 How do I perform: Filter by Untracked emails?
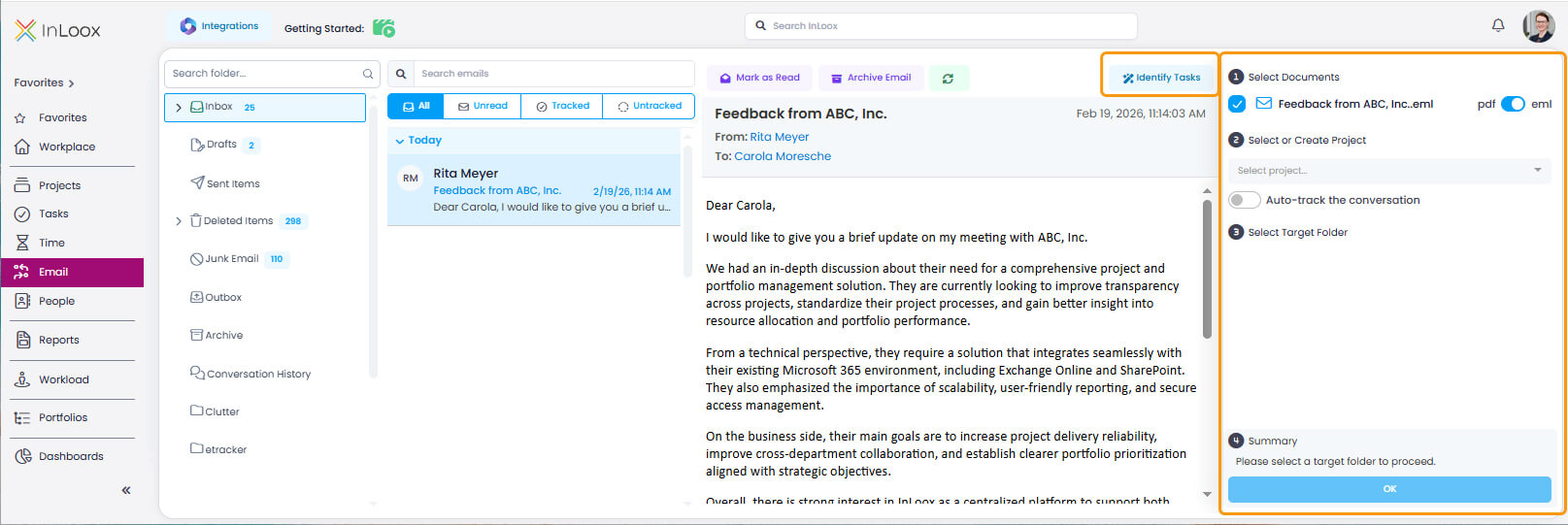[x=649, y=106]
